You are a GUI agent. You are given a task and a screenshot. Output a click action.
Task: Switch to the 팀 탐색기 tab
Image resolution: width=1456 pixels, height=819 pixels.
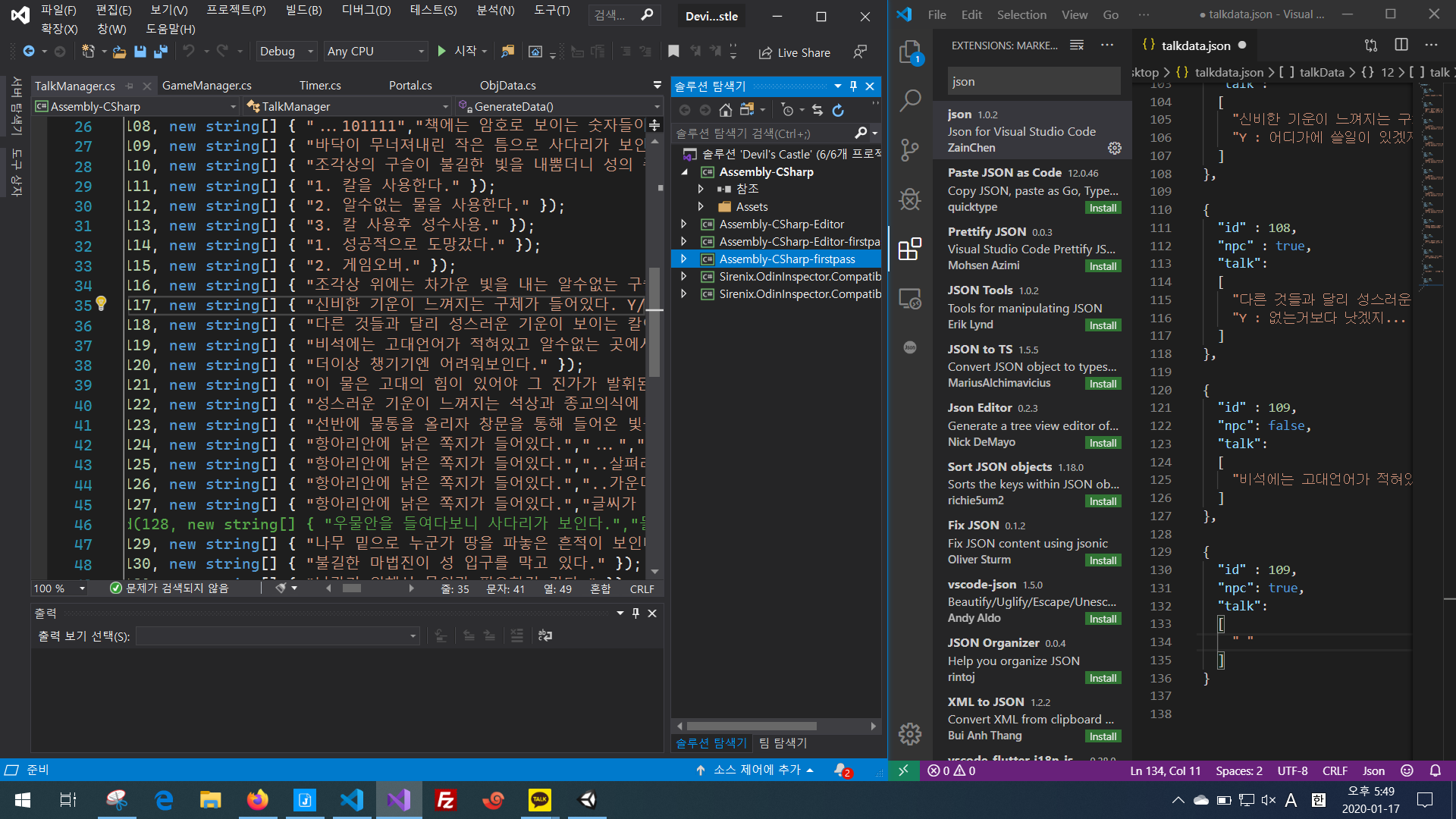point(783,743)
